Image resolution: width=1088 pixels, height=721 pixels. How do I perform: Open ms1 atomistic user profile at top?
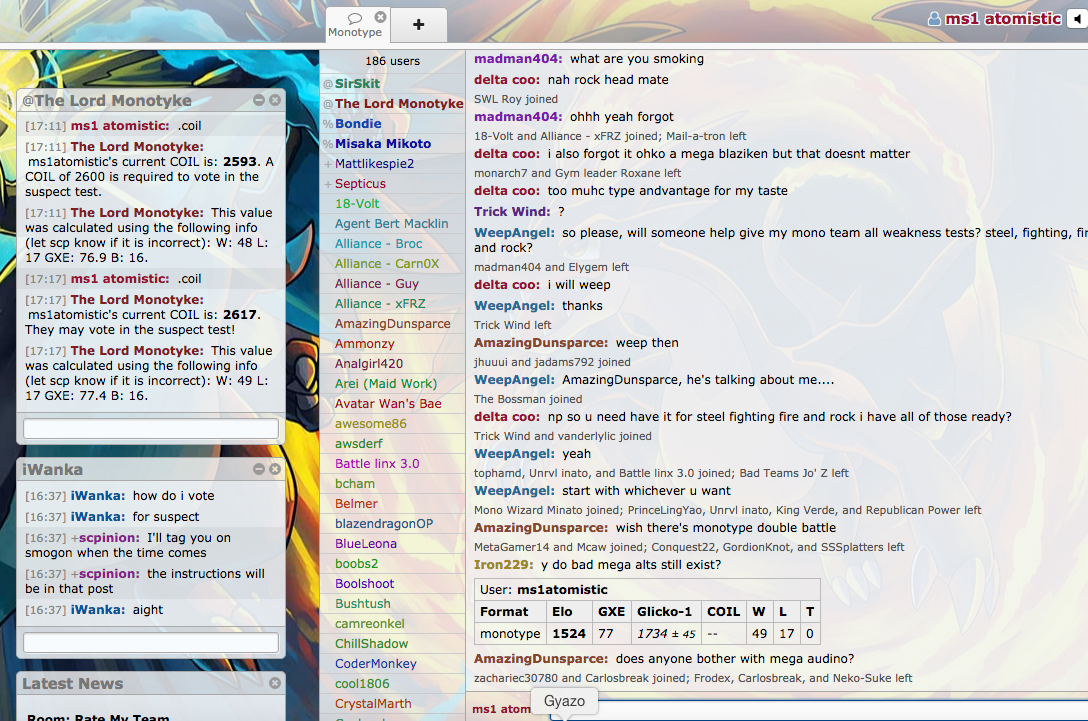coord(995,19)
